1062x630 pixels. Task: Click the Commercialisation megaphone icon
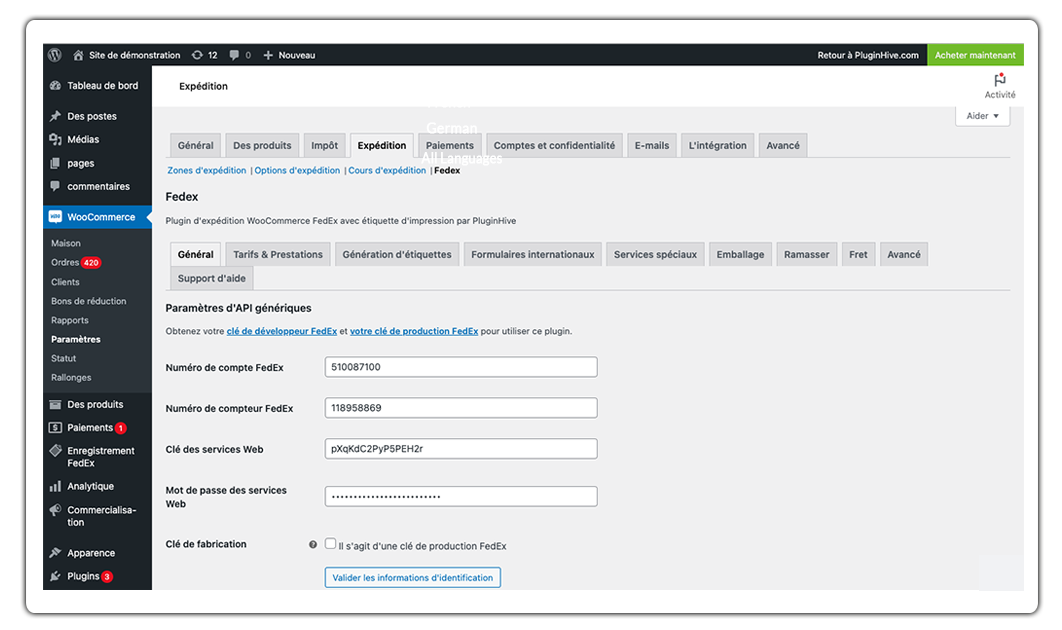coord(56,510)
